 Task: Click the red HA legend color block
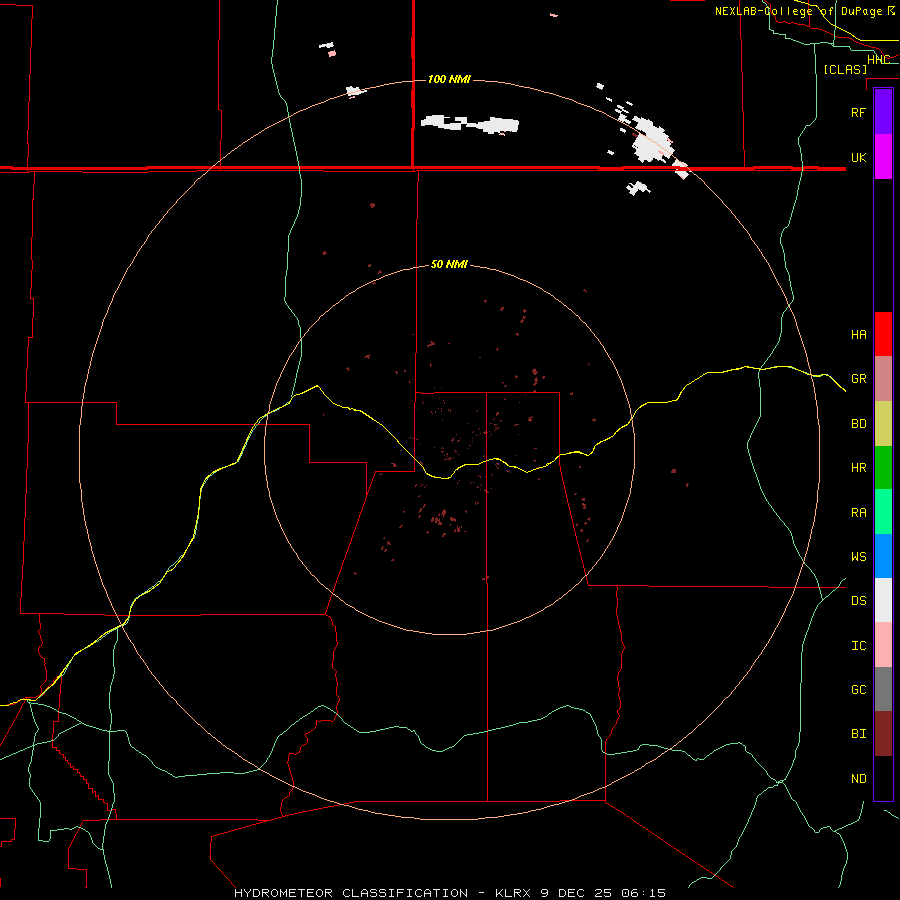pyautogui.click(x=883, y=334)
